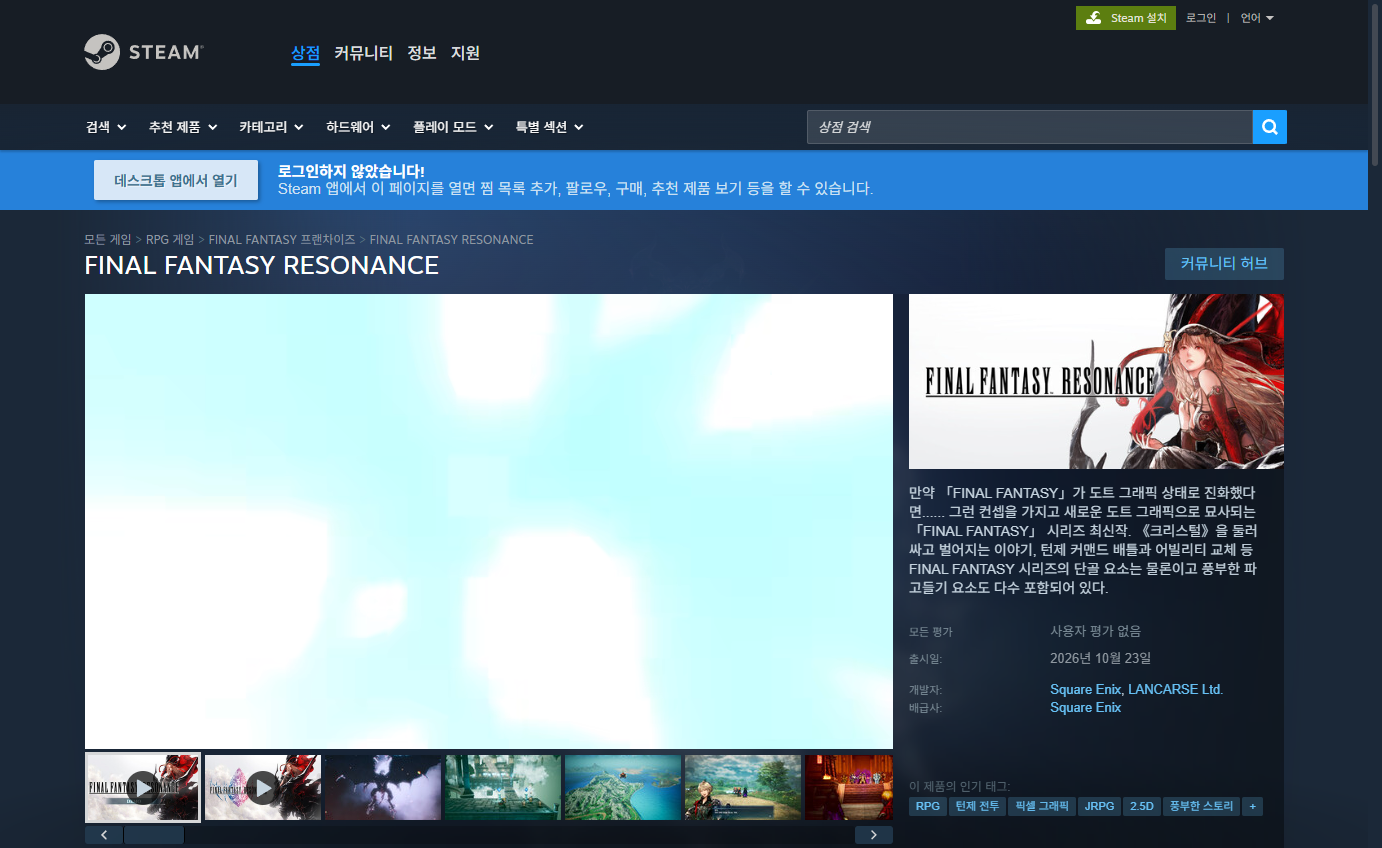Click the 로그인하지 않았습니다! banner heading
This screenshot has height=848, width=1382.
(351, 171)
